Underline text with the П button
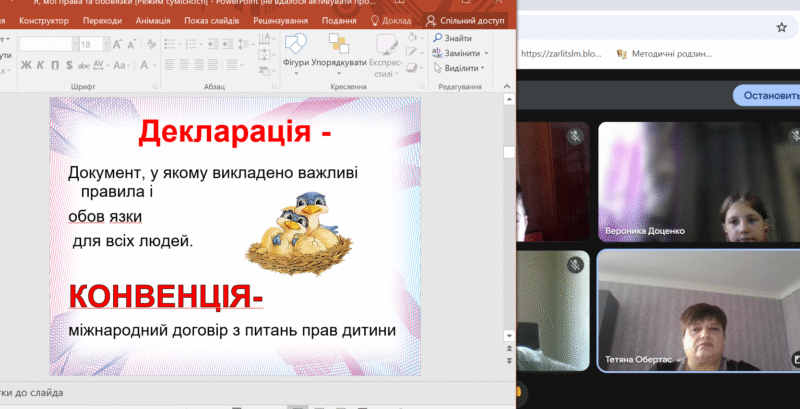This screenshot has height=409, width=800. pos(56,67)
